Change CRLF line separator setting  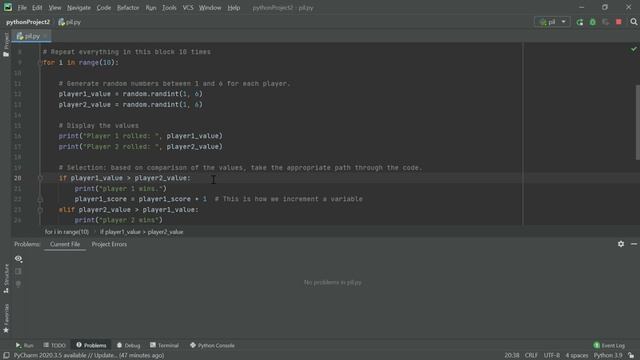[531, 356]
